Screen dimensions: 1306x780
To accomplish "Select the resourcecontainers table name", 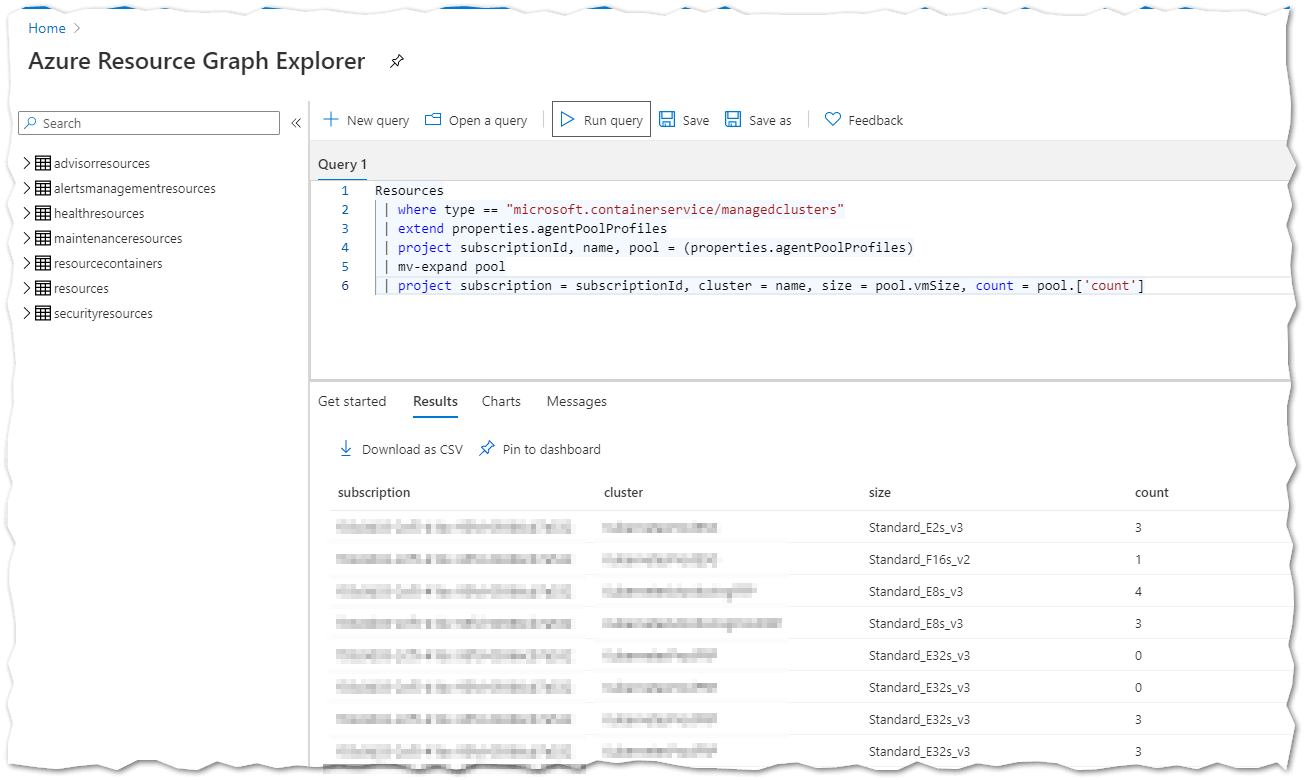I will pyautogui.click(x=108, y=263).
